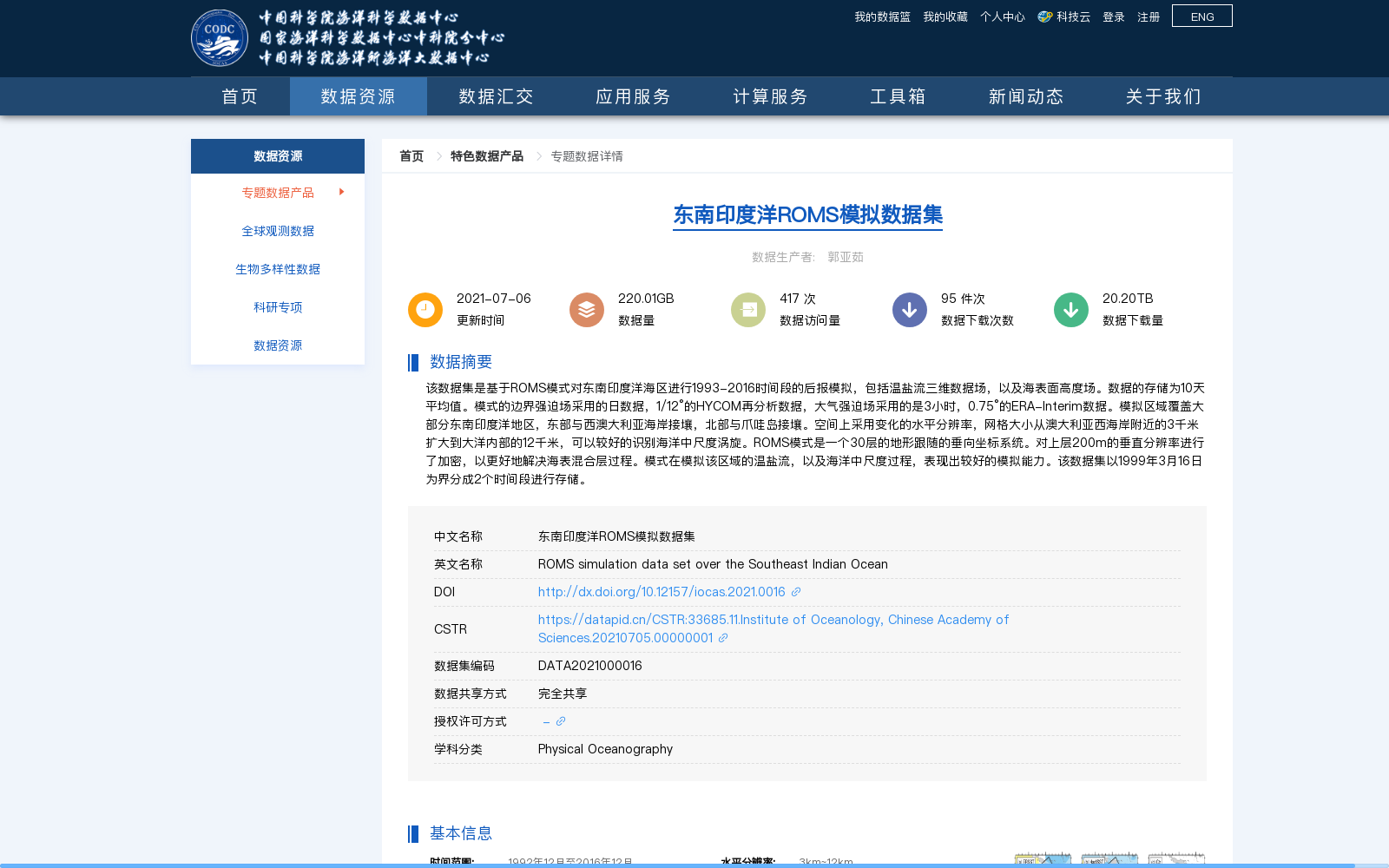Click the data volume stack icon
Image resolution: width=1389 pixels, height=868 pixels.
[587, 310]
